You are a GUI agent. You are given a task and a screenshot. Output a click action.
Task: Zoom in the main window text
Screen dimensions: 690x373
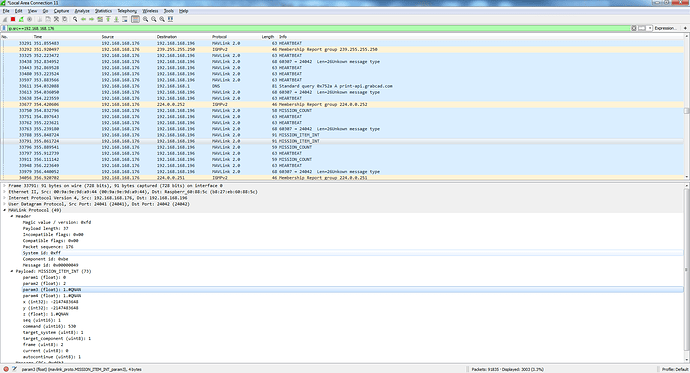pos(145,19)
